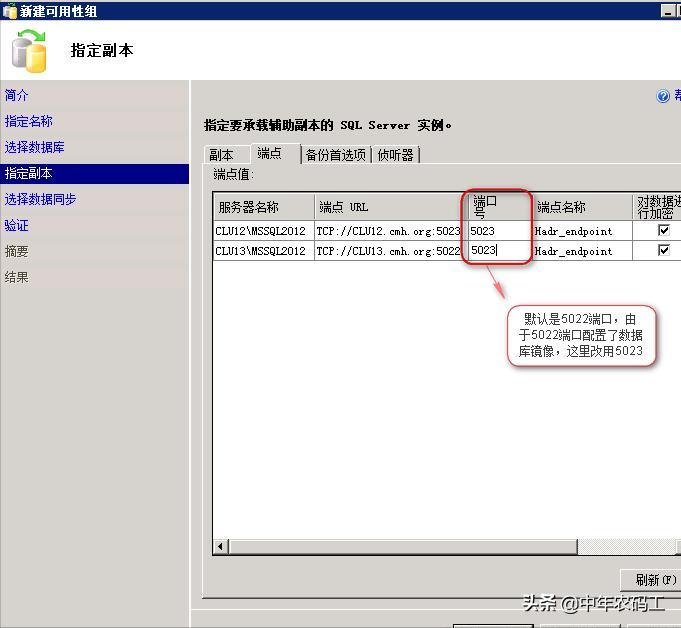Click the port field for CLU13 row
This screenshot has height=628, width=681.
501,250
